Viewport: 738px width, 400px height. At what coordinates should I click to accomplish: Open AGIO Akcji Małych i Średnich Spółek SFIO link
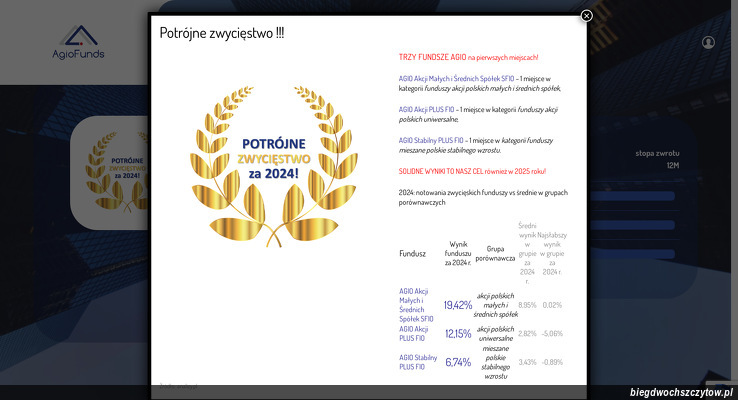click(456, 79)
